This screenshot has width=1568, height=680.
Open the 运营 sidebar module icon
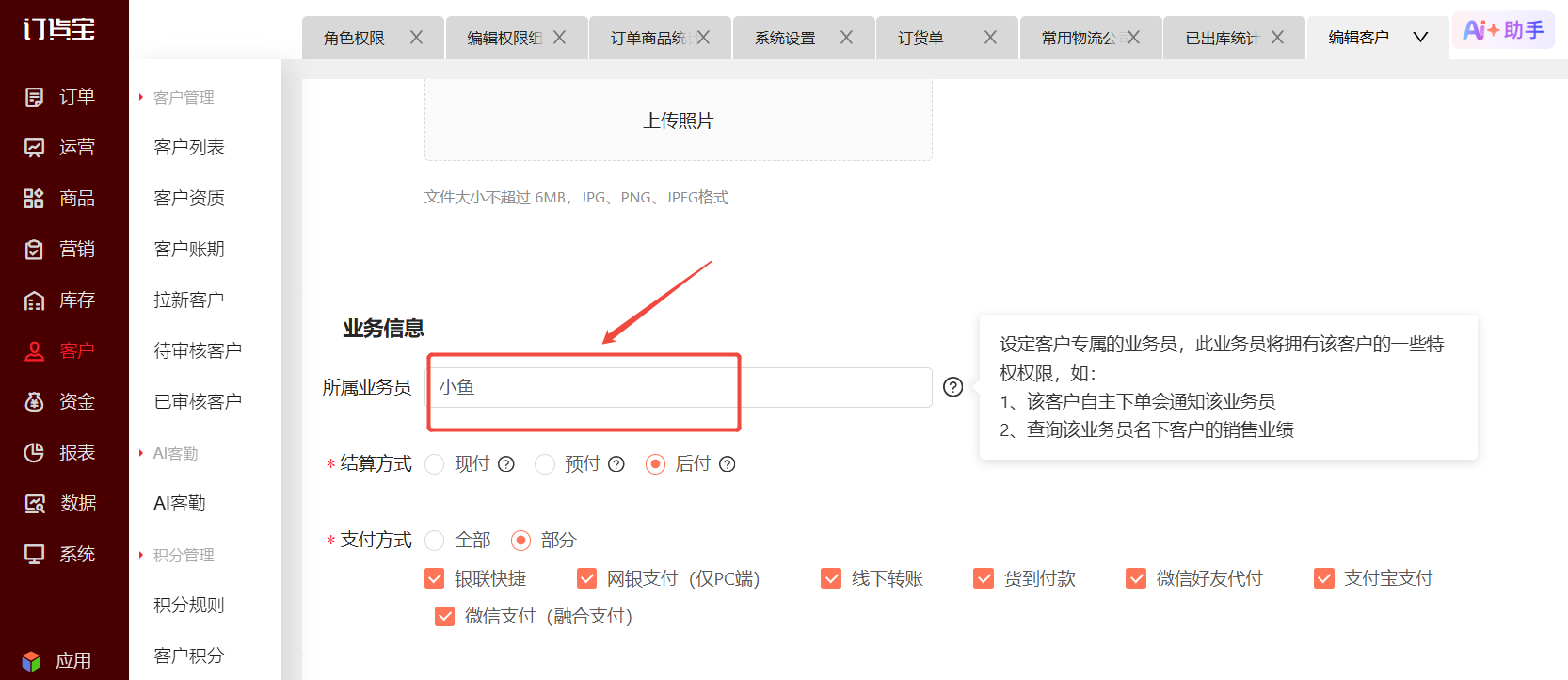tap(34, 148)
